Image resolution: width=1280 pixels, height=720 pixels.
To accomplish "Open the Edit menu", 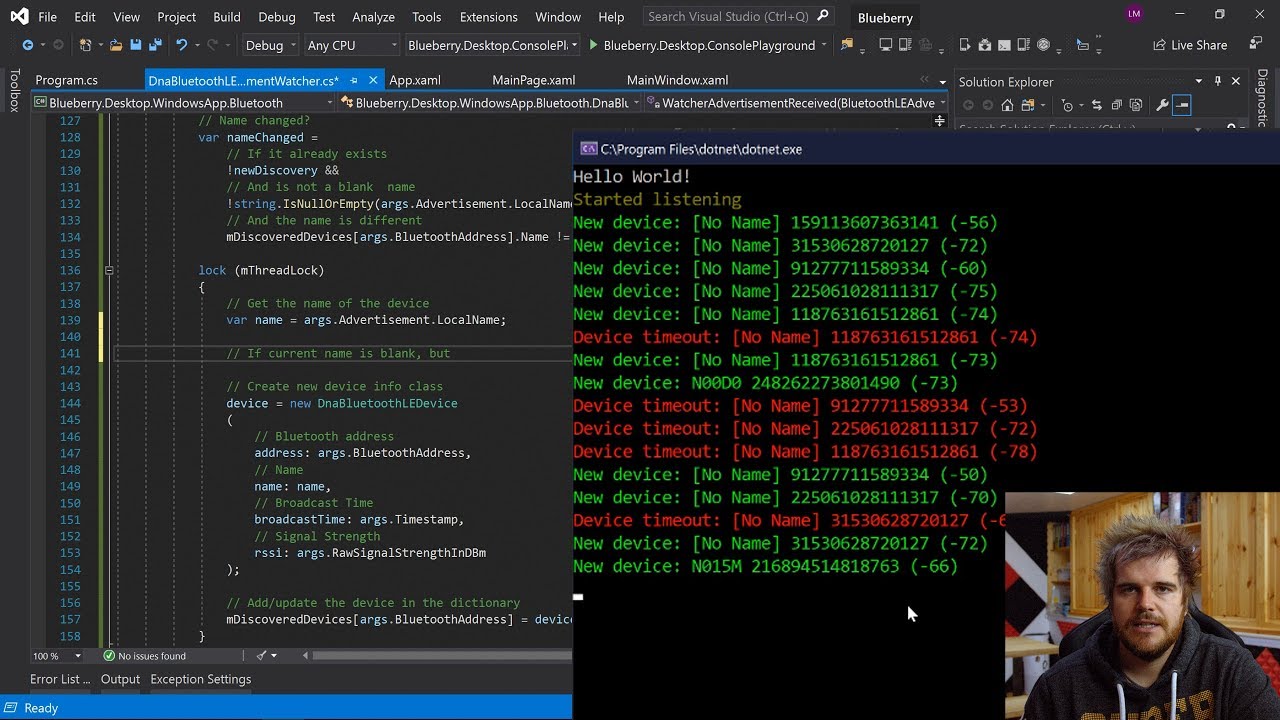I will coord(85,17).
